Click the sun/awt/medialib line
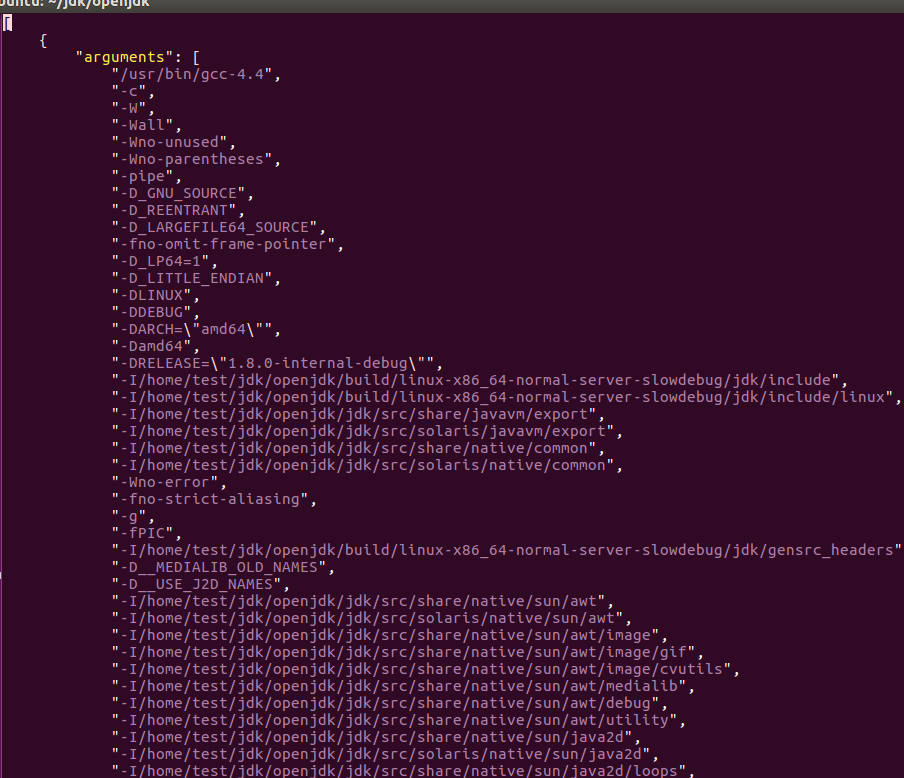Screen dimensions: 904x778 point(403,687)
